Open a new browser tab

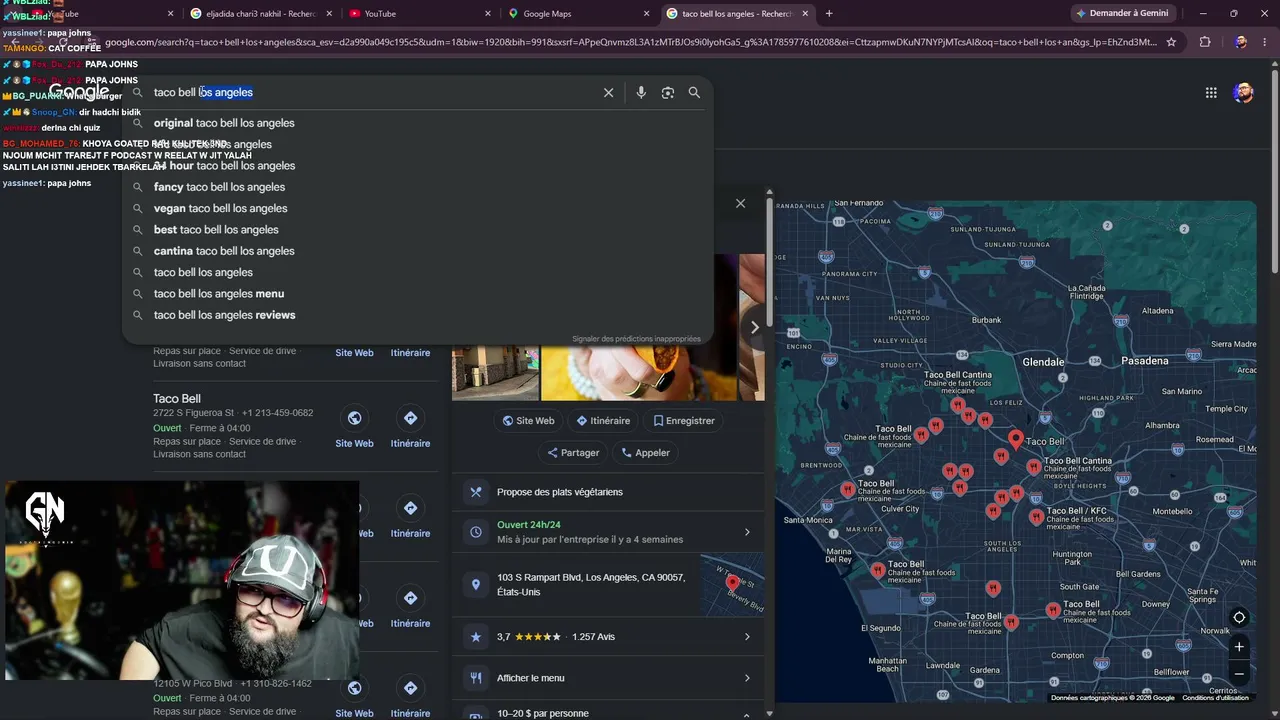[829, 13]
